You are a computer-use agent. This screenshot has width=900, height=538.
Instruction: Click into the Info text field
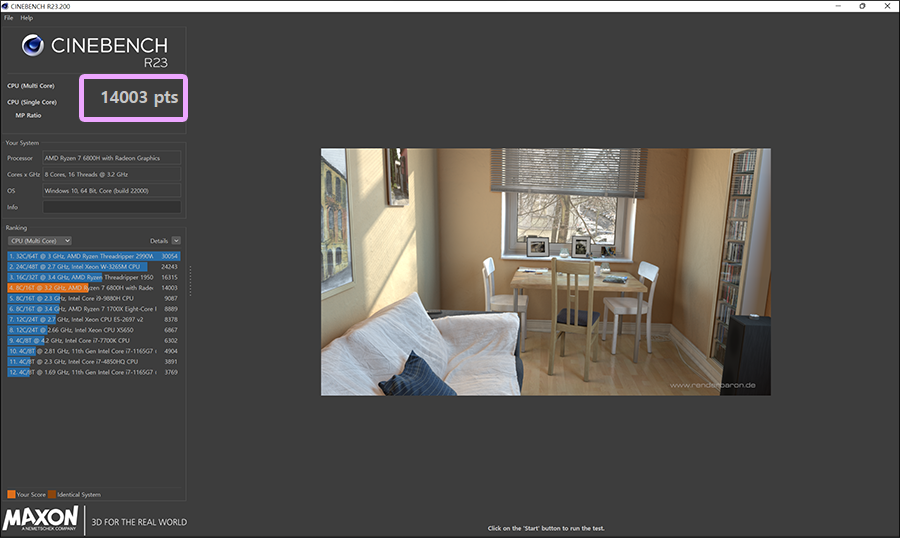112,207
